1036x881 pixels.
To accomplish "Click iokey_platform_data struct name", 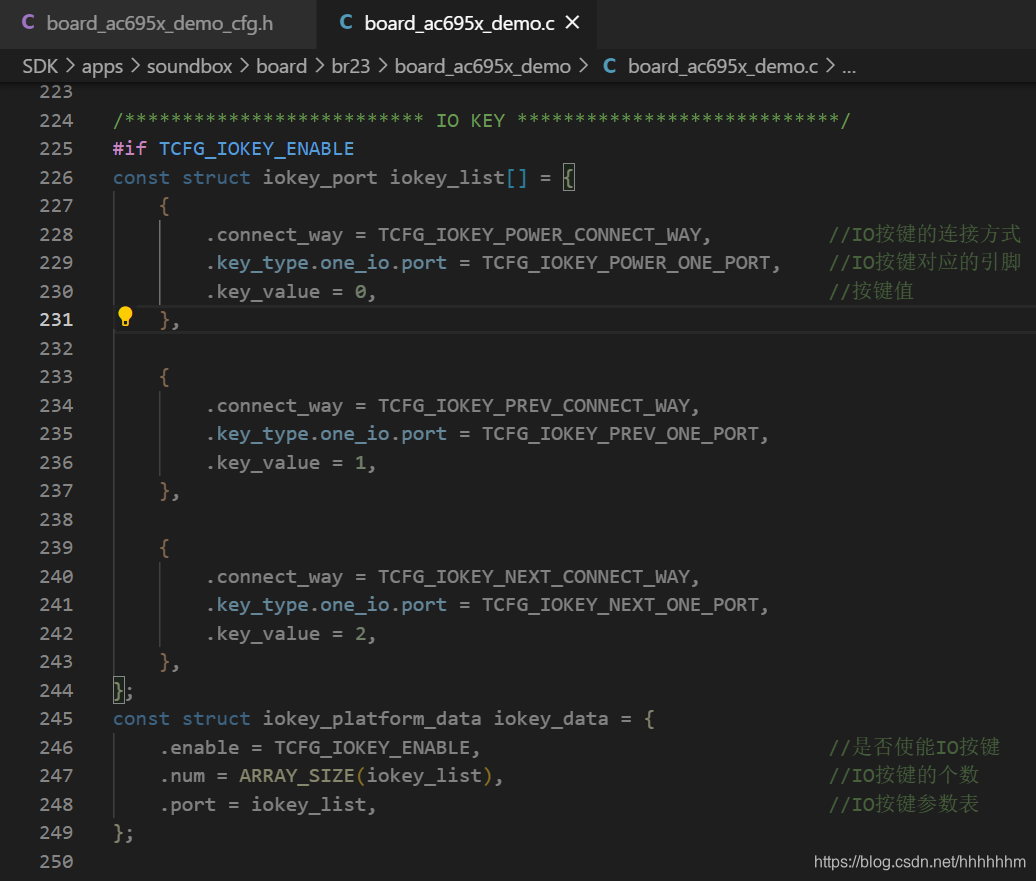I will coord(372,719).
